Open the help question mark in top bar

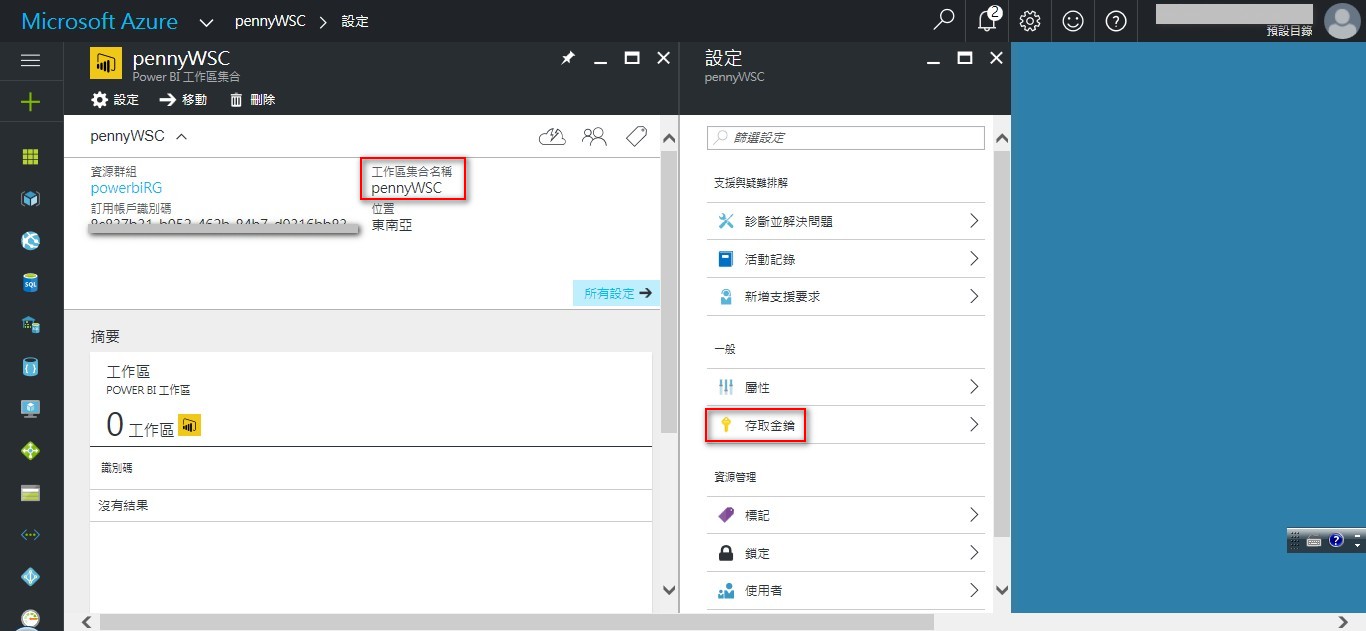(x=1117, y=21)
